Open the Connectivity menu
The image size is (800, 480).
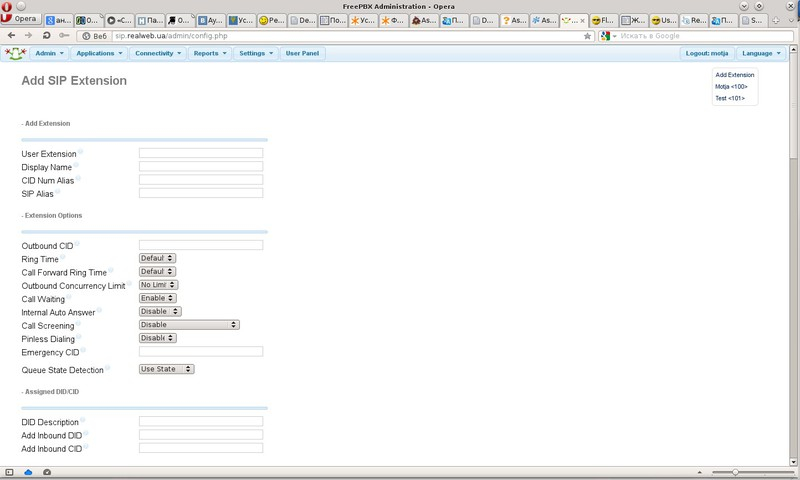[x=158, y=53]
